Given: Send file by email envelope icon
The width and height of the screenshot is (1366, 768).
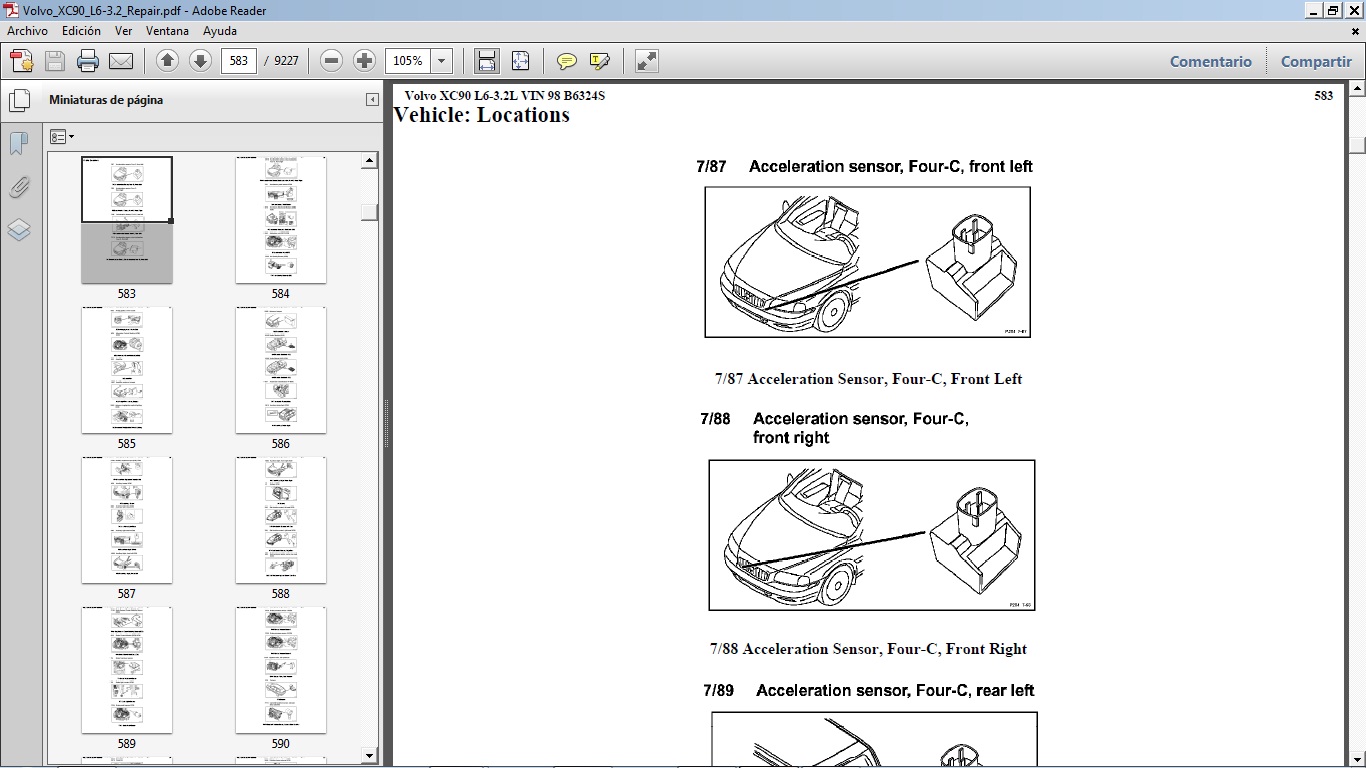Looking at the screenshot, I should pos(121,61).
